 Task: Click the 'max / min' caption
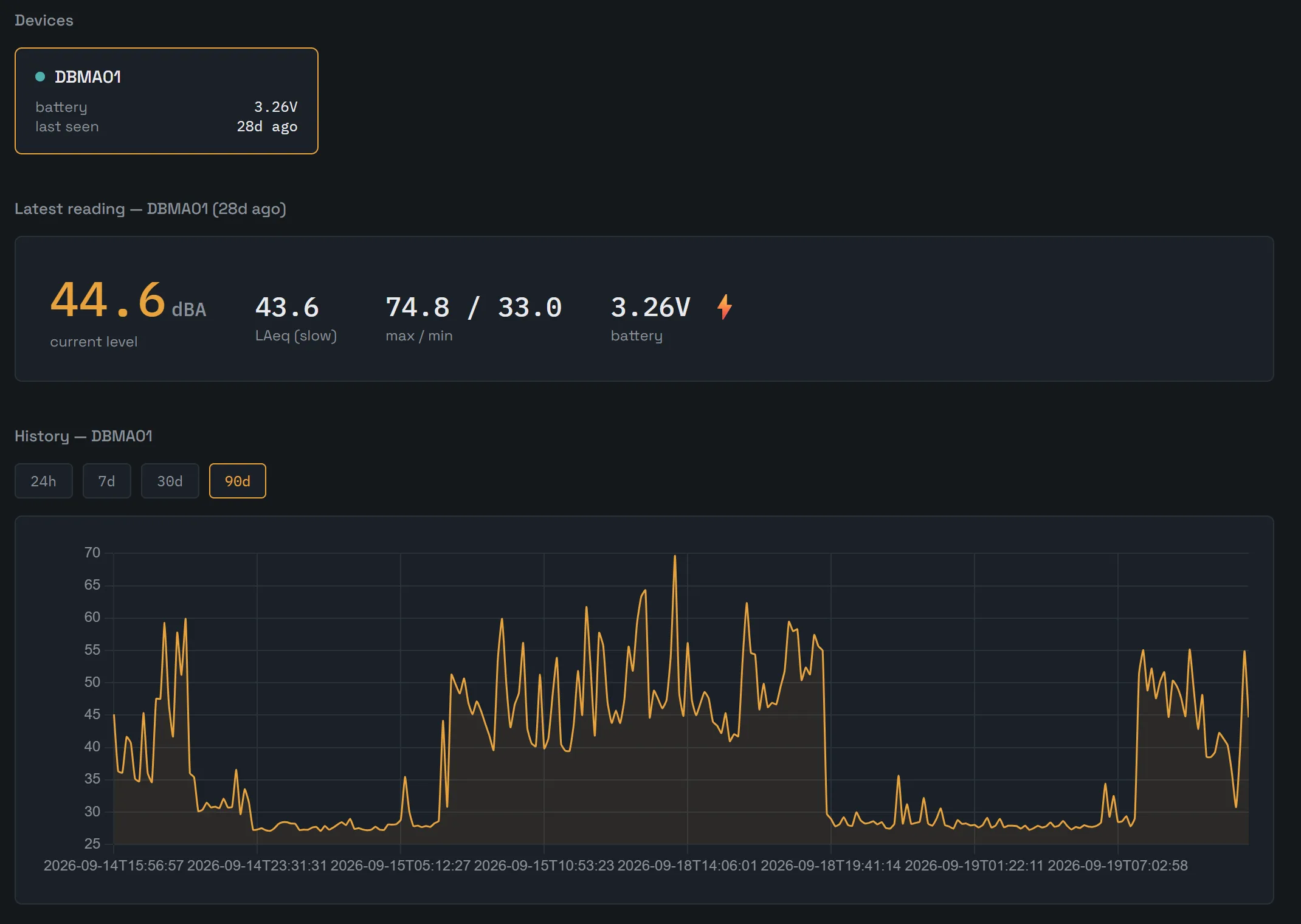tap(419, 336)
